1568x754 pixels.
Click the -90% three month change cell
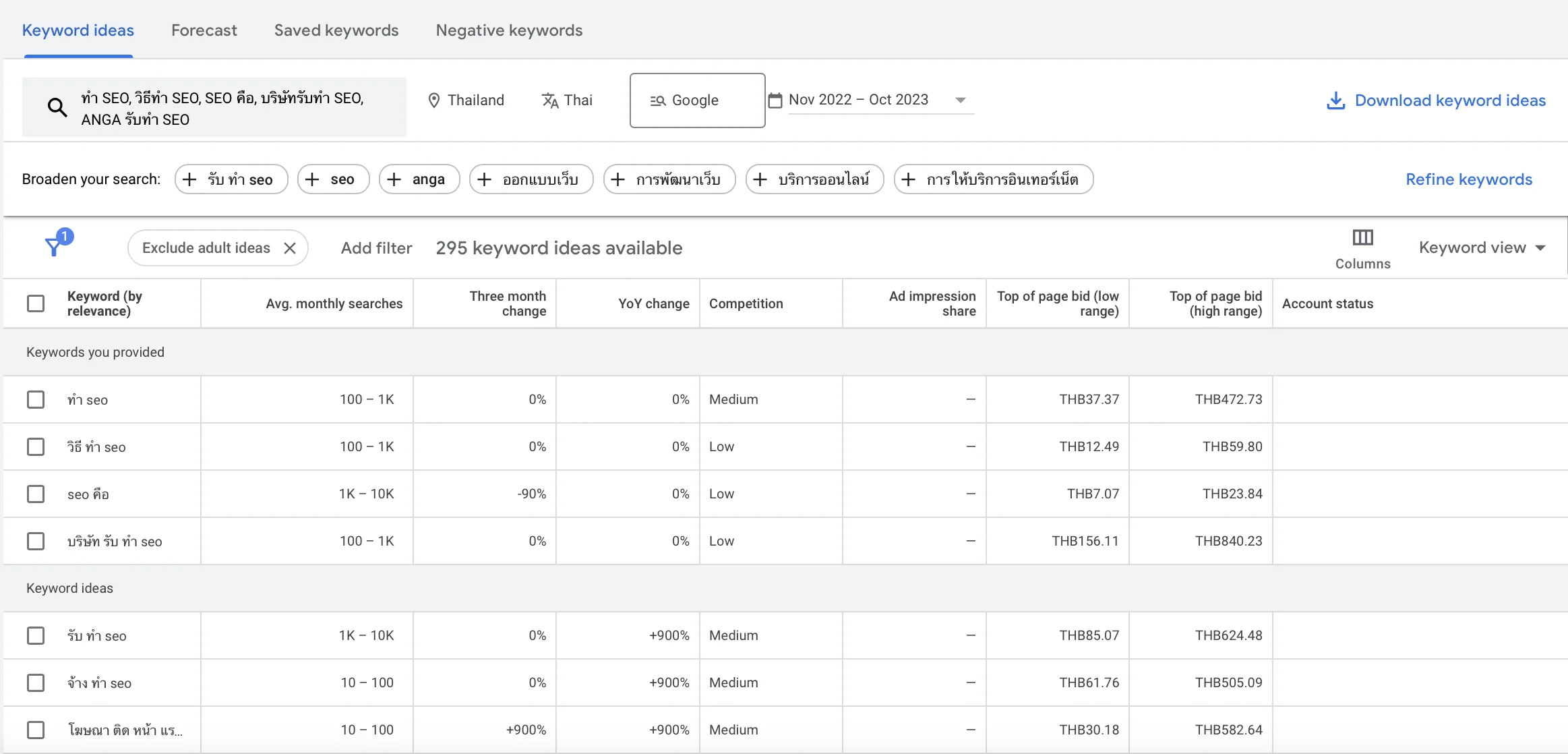pos(531,494)
